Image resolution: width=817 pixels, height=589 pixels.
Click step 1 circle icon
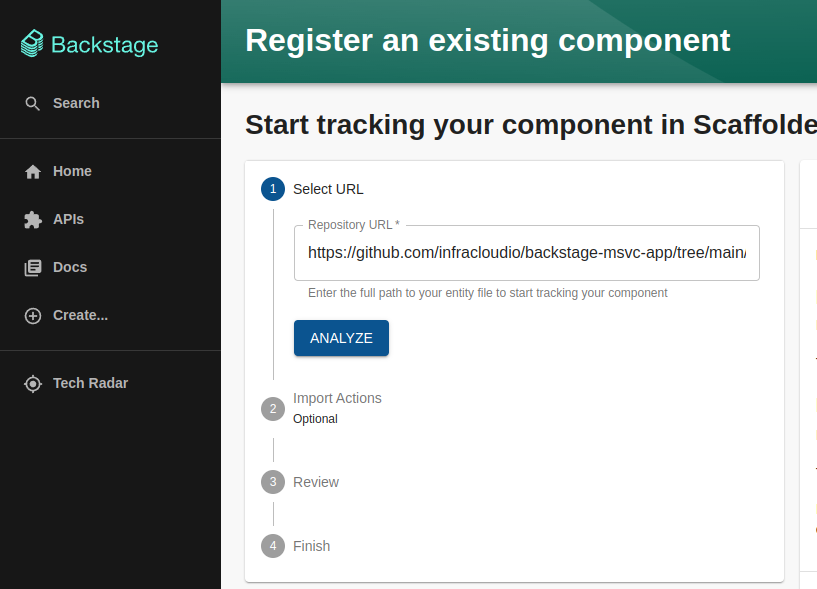click(273, 189)
